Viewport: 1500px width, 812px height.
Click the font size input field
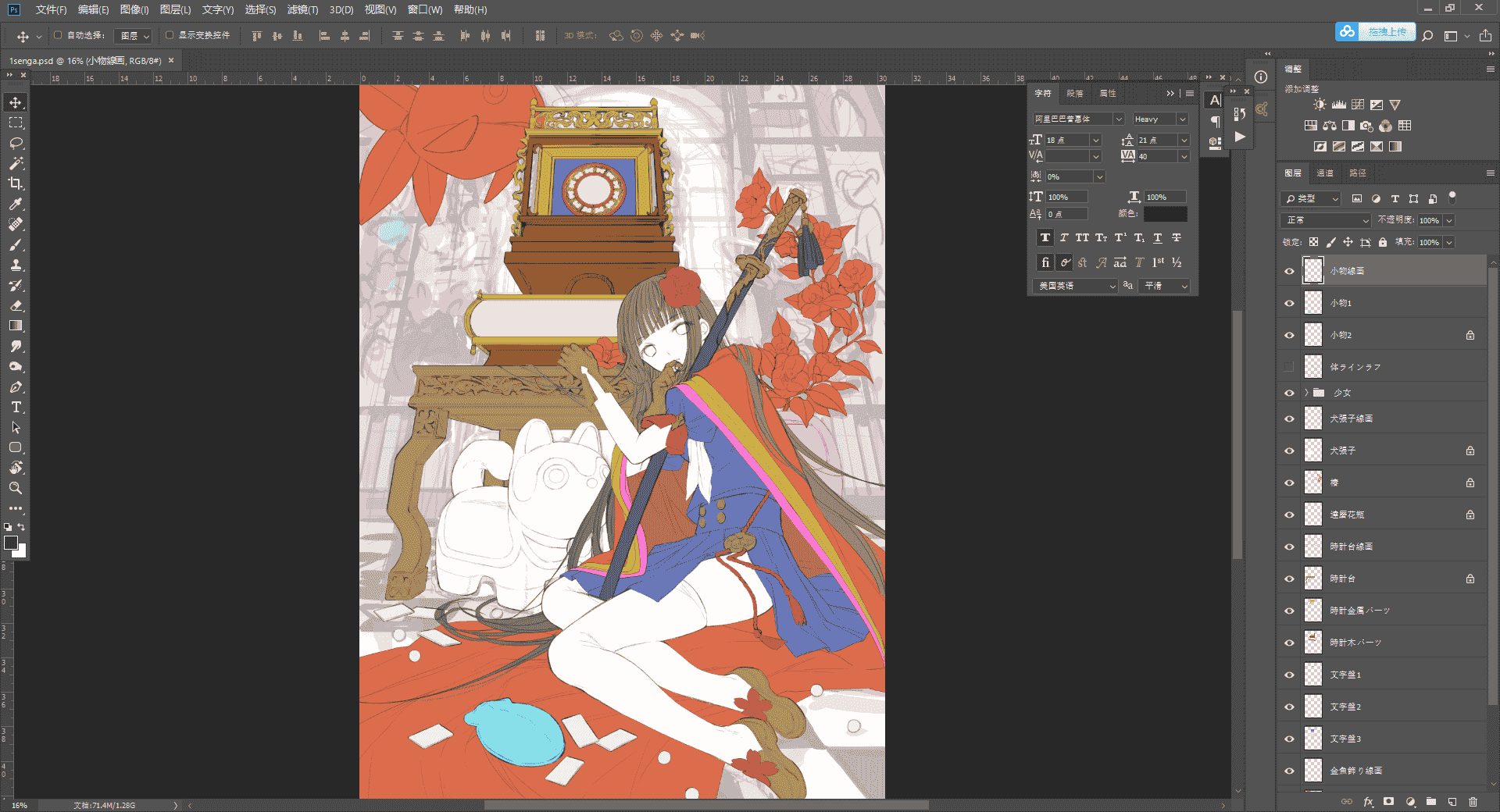pyautogui.click(x=1067, y=141)
